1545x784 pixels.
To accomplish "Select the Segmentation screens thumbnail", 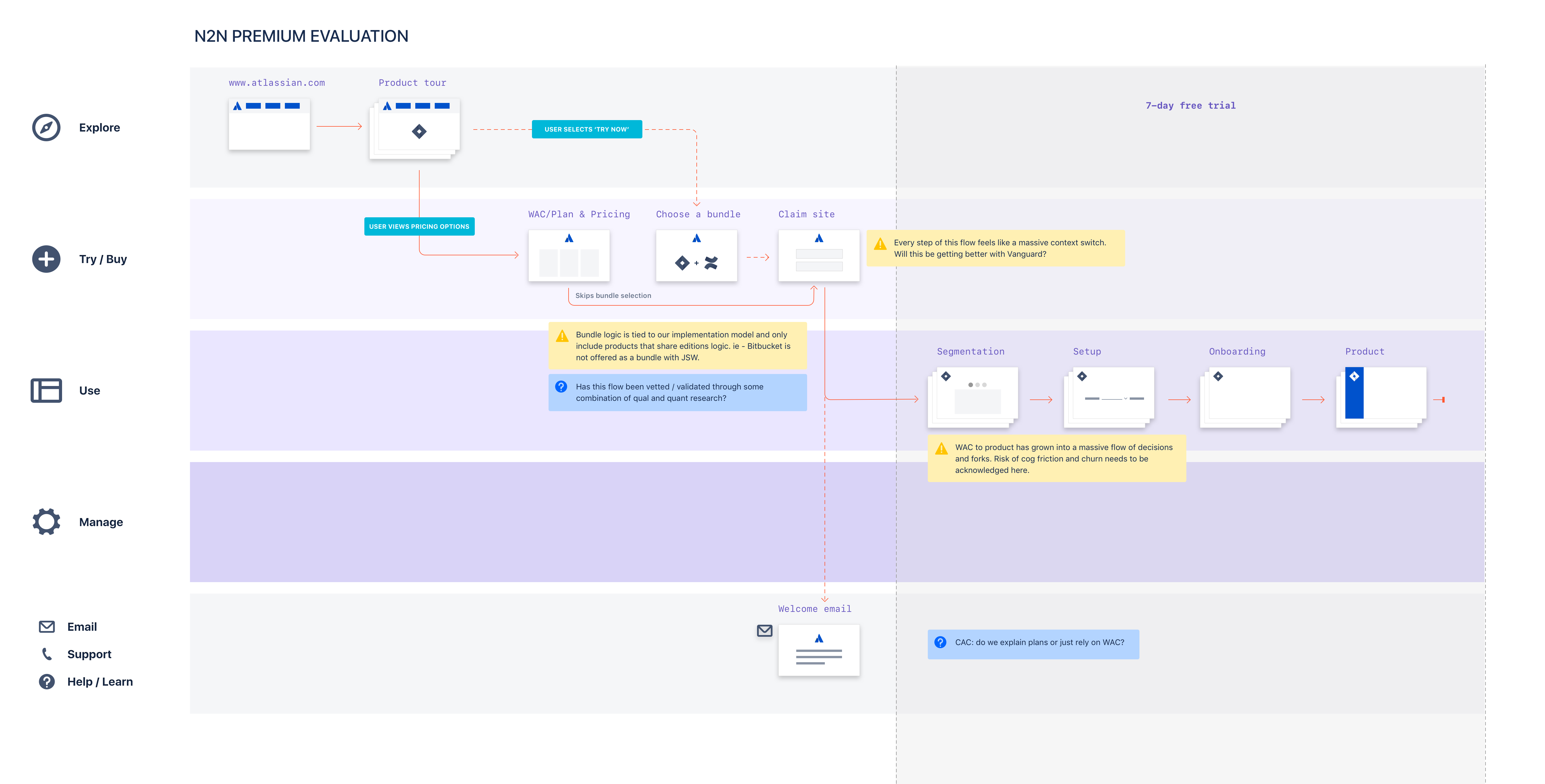I will [x=973, y=397].
